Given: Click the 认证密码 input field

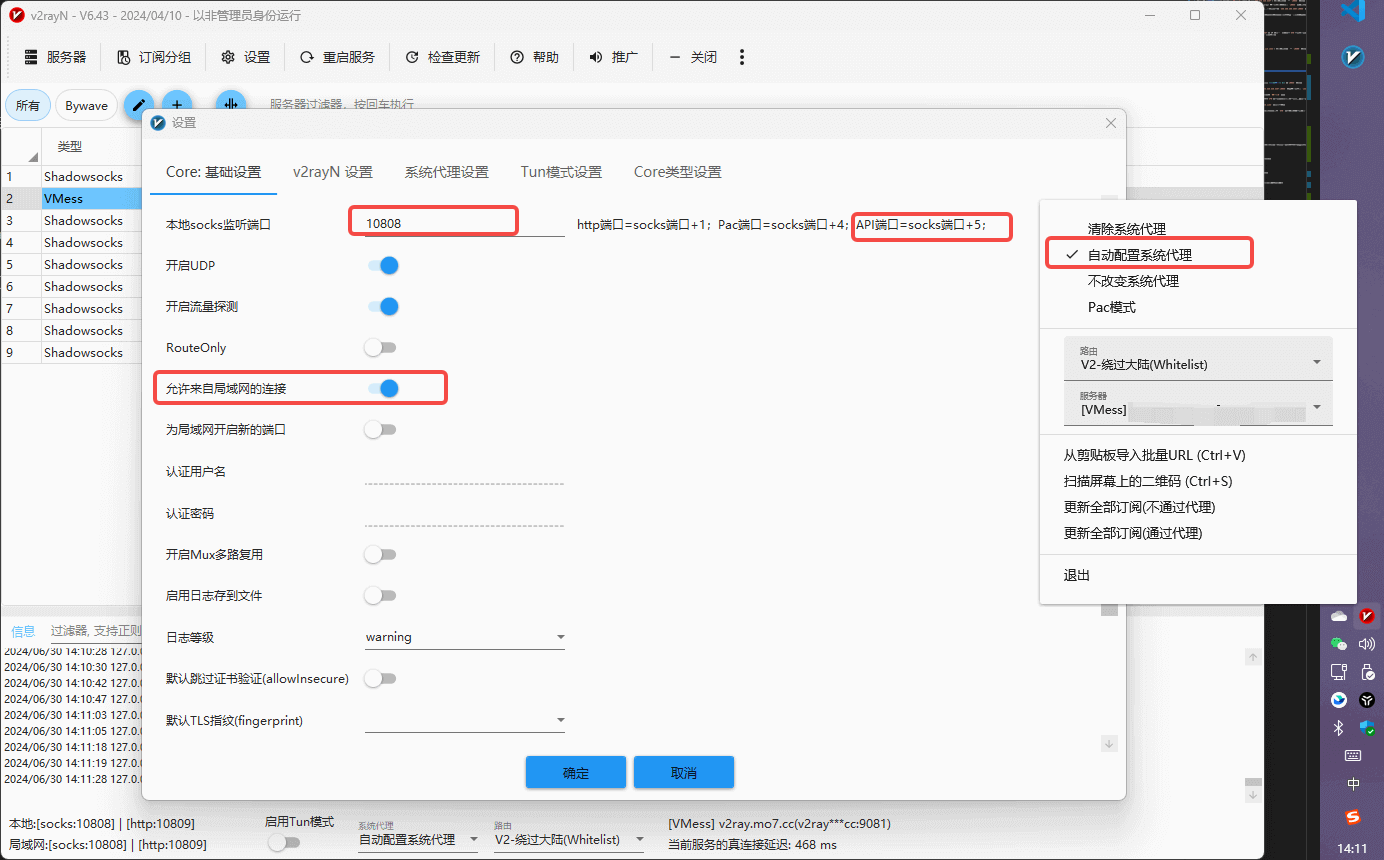Looking at the screenshot, I should (465, 514).
